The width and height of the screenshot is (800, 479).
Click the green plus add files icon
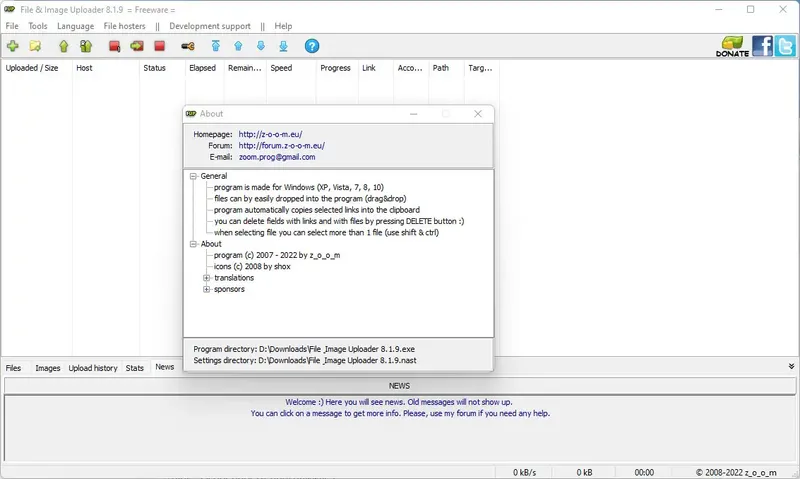click(13, 46)
